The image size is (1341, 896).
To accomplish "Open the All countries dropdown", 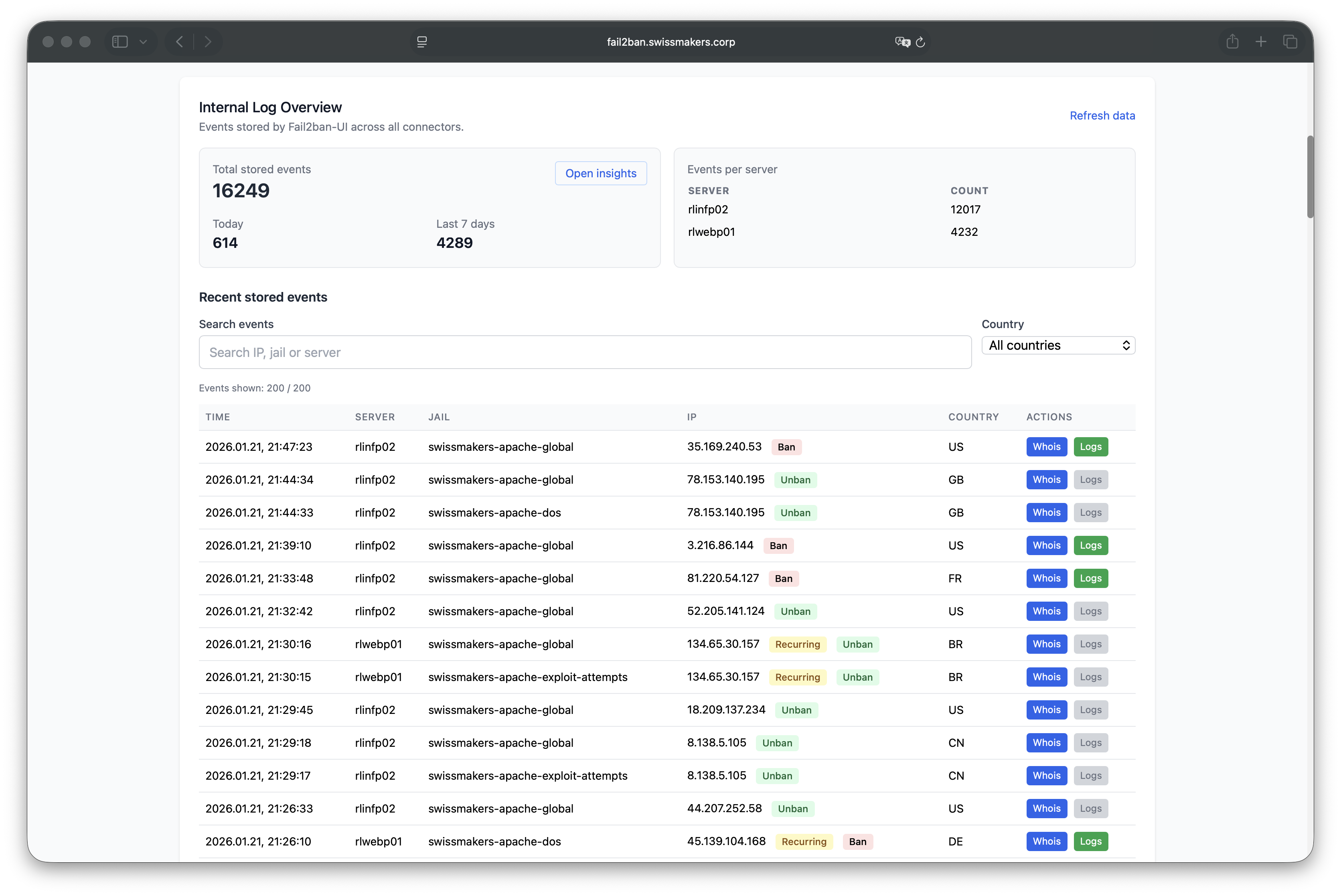I will (x=1057, y=345).
